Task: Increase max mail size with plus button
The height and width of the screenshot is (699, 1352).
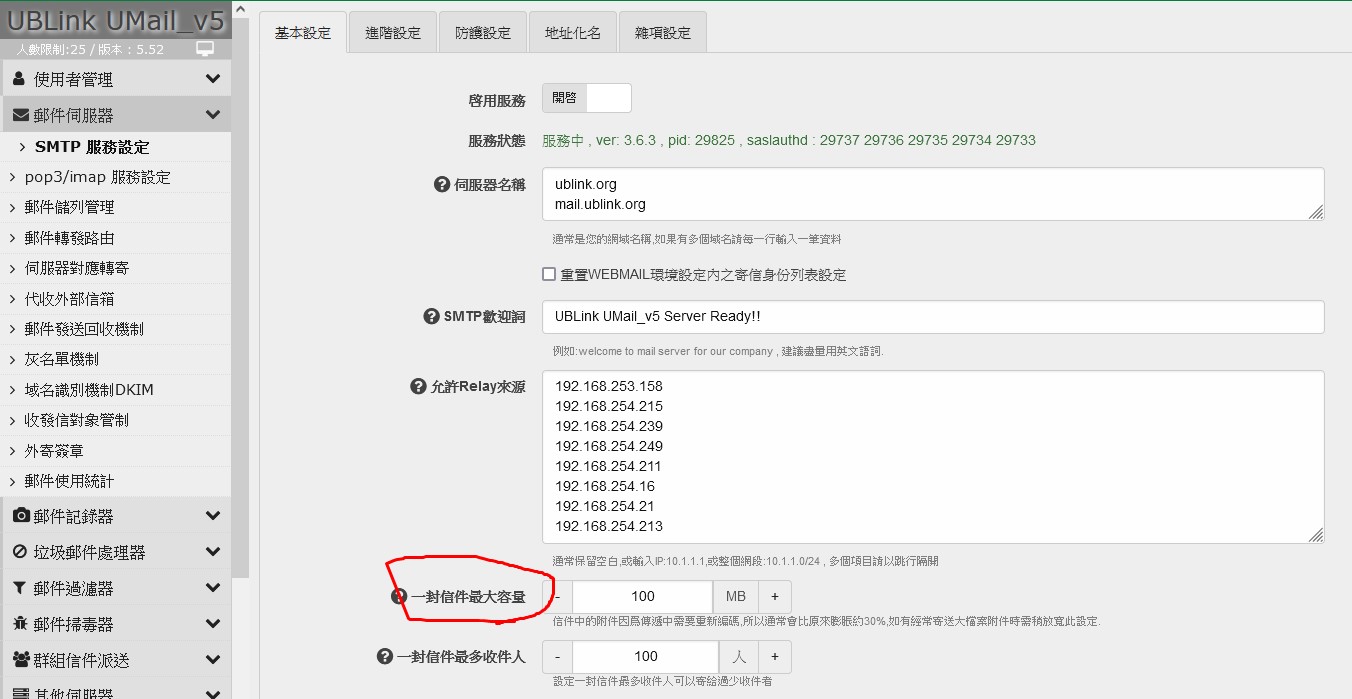Action: [774, 597]
